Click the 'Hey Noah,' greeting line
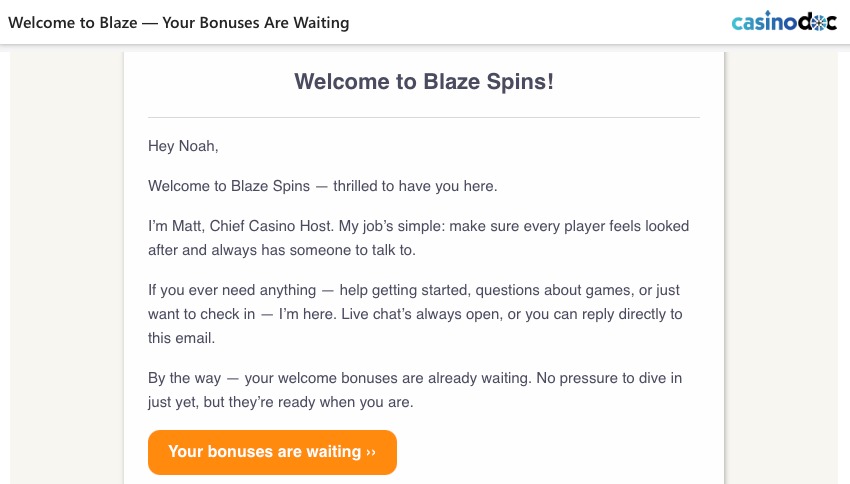Viewport: 850px width, 484px height. click(183, 146)
